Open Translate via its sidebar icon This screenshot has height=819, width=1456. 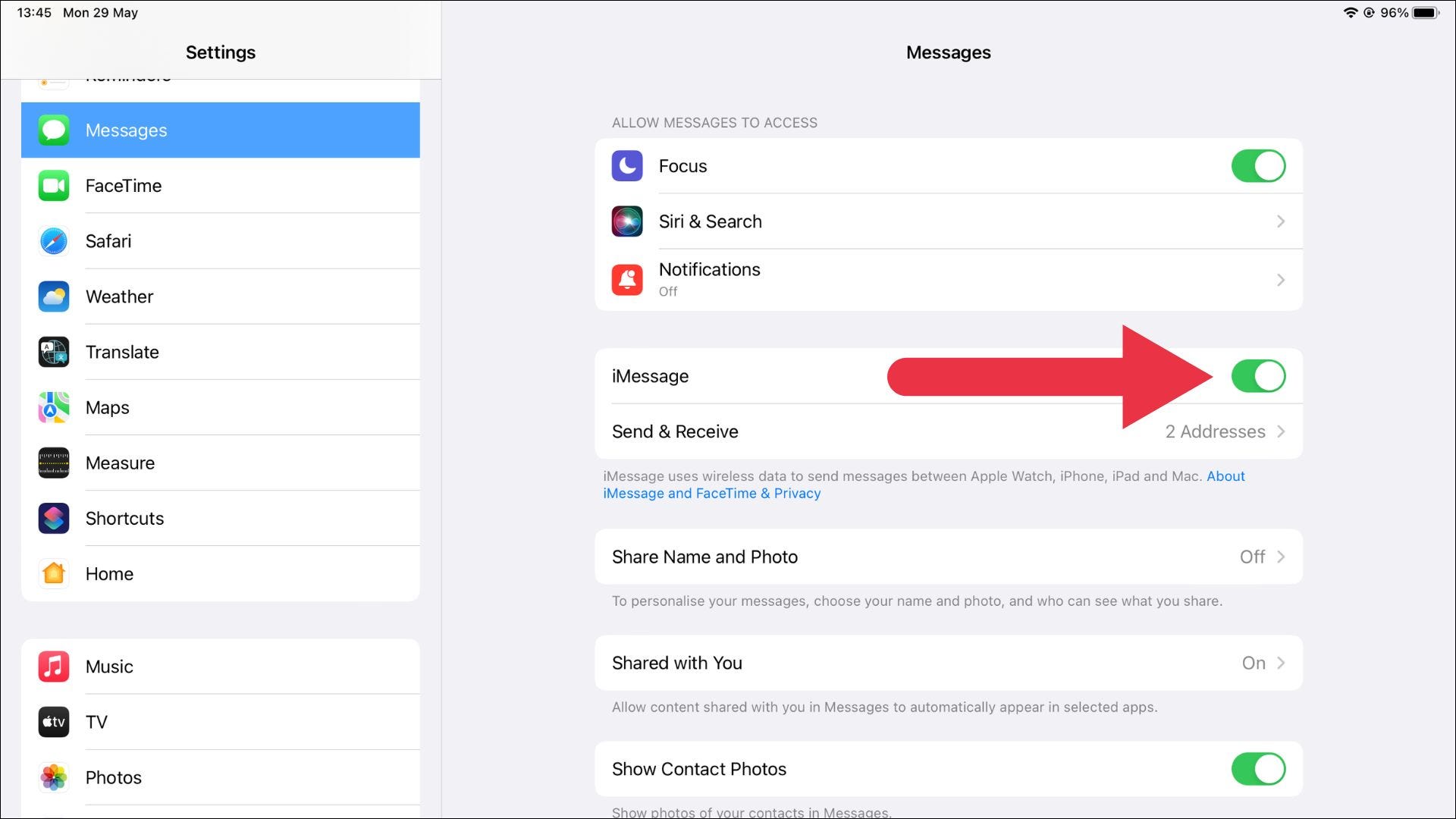[x=54, y=352]
